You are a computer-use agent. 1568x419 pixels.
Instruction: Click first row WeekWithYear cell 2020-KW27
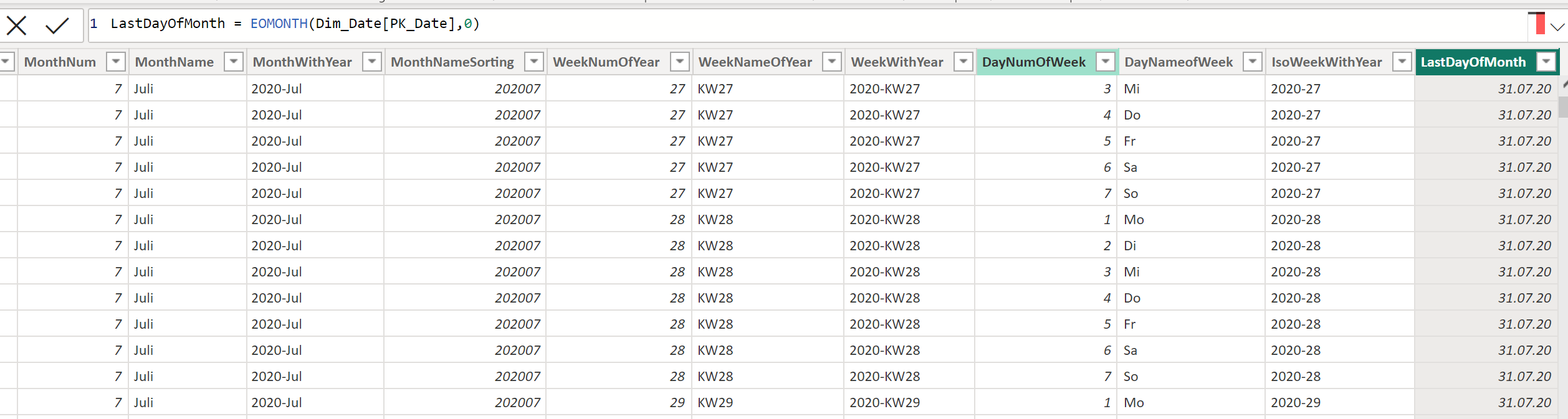click(909, 88)
